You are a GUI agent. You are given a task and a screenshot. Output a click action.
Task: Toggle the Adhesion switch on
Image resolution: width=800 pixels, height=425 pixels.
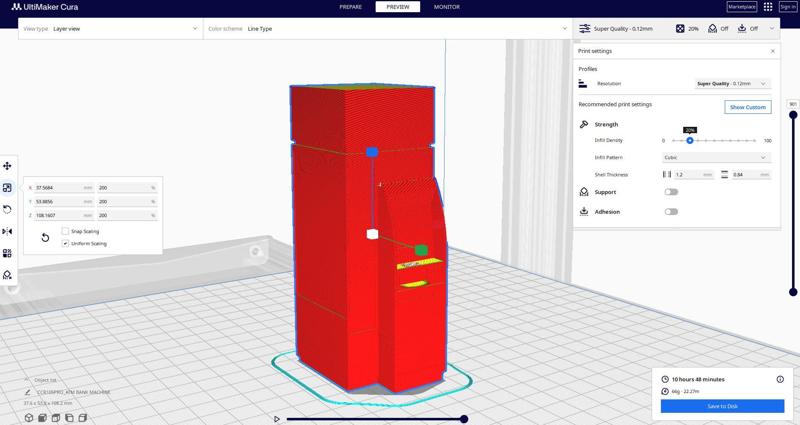(x=671, y=211)
